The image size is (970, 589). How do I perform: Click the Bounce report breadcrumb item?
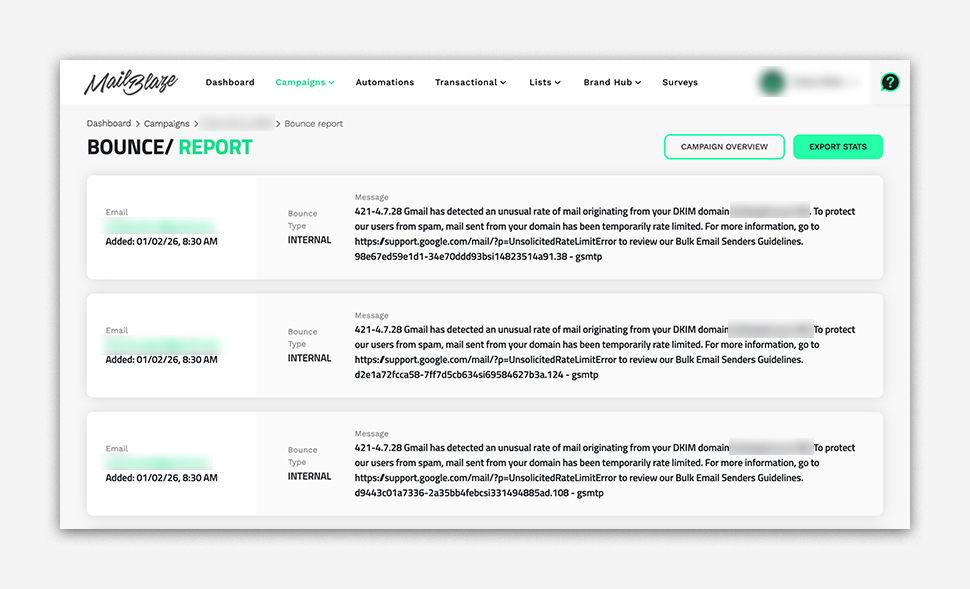[313, 124]
